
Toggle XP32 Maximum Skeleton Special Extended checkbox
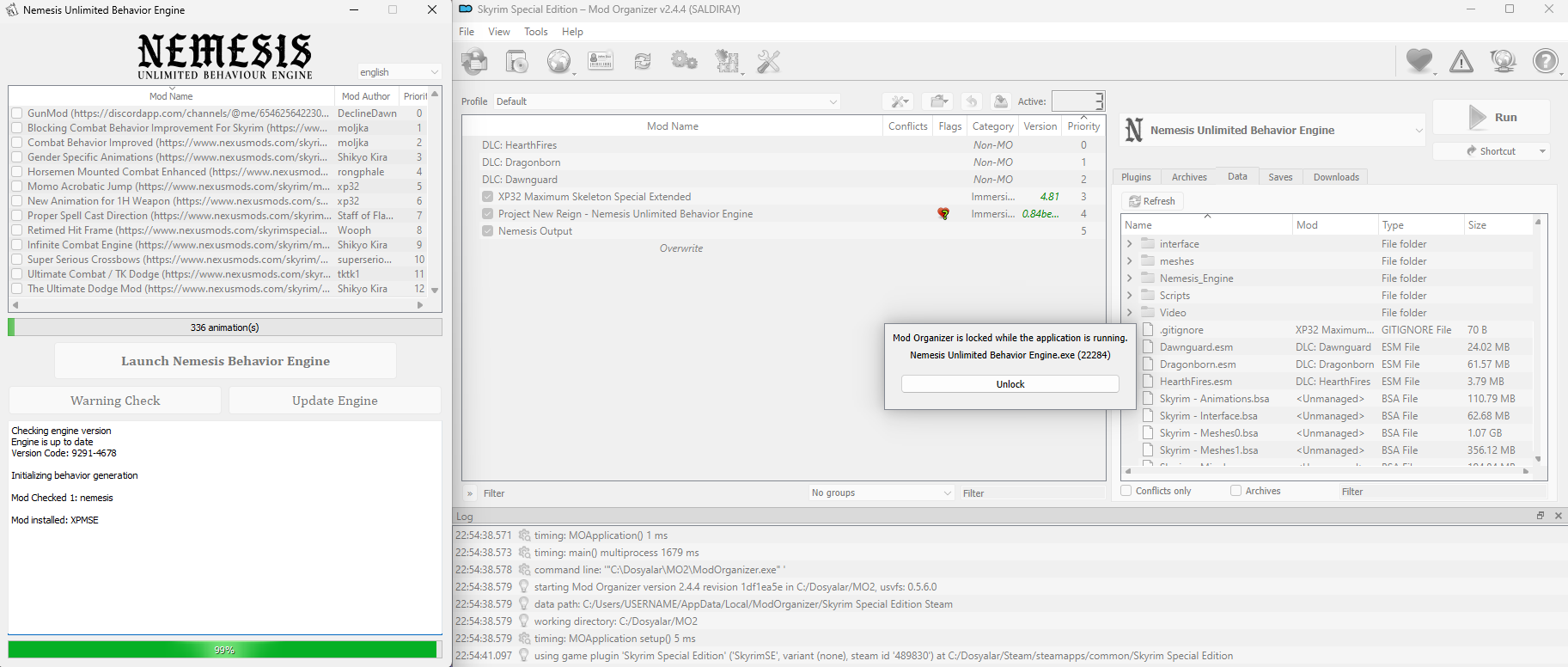(488, 197)
